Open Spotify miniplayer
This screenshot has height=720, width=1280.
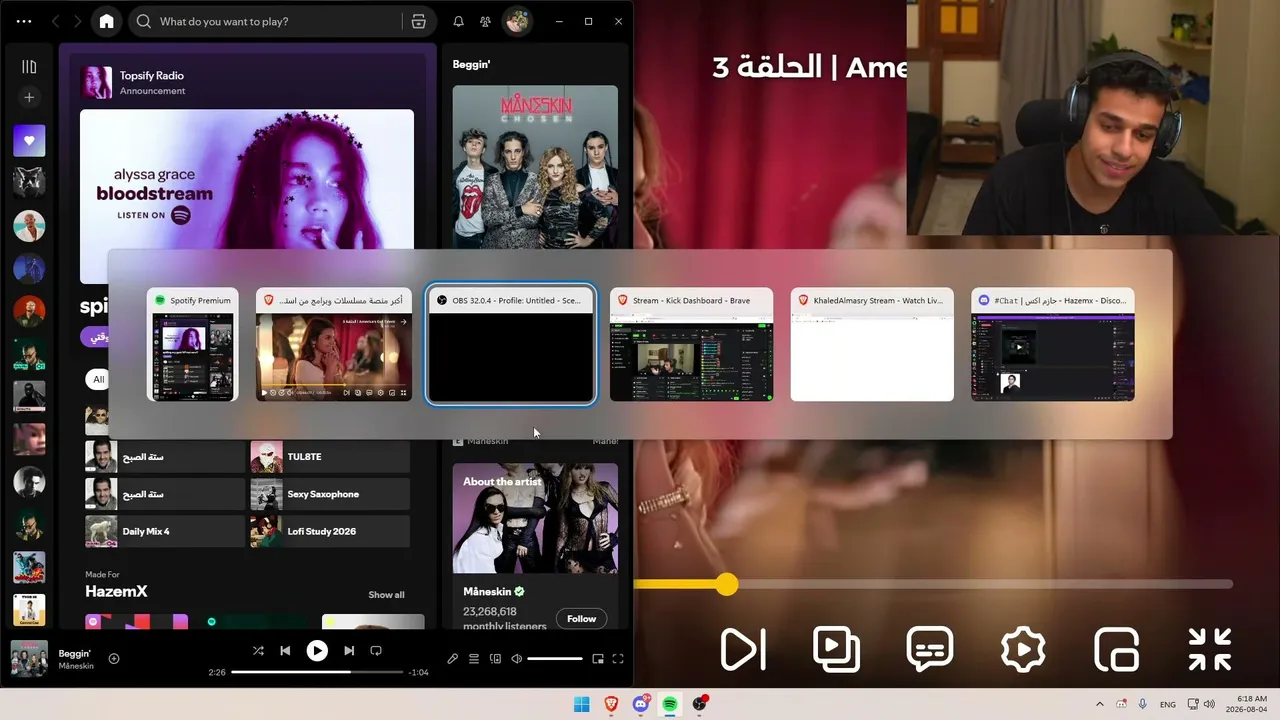(x=598, y=659)
